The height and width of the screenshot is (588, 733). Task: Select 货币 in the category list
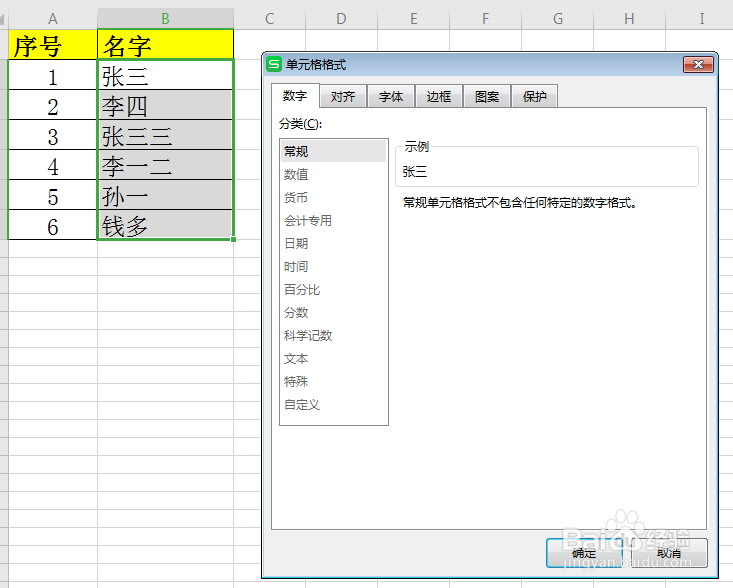pyautogui.click(x=334, y=197)
